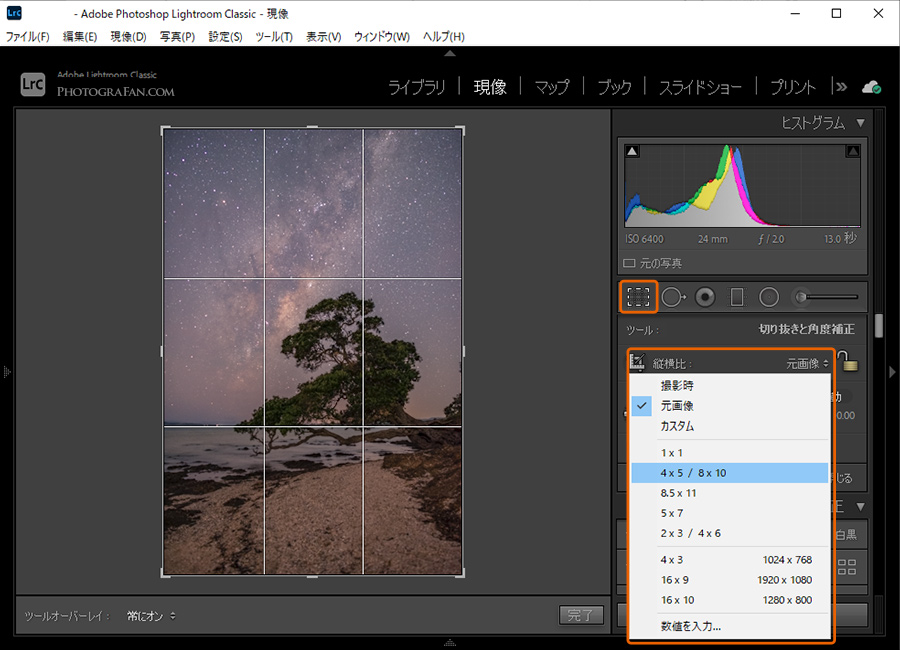
Task: Click the bottom-right crop corner handle
Action: pyautogui.click(x=461, y=573)
